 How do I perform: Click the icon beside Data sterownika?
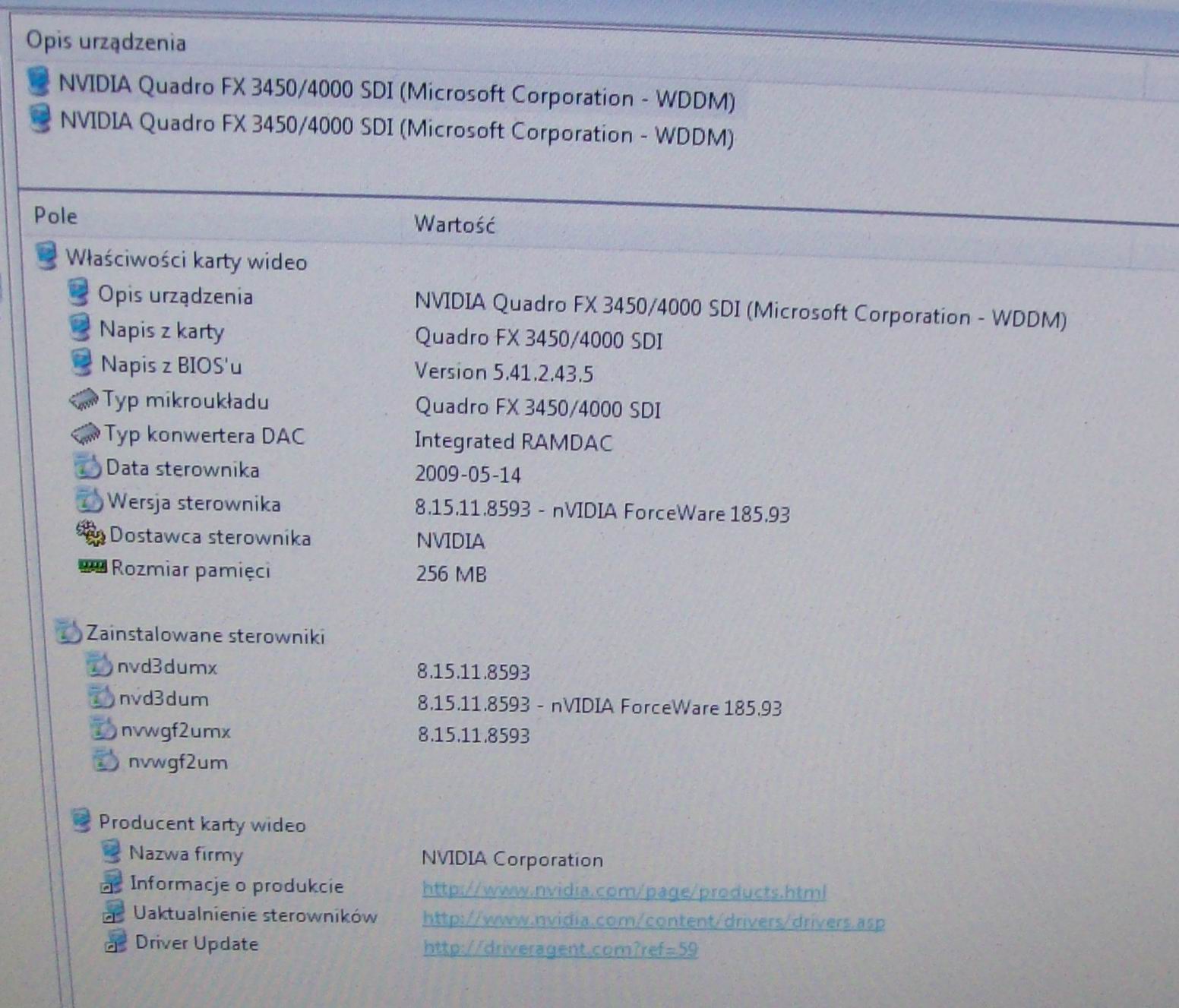[87, 467]
